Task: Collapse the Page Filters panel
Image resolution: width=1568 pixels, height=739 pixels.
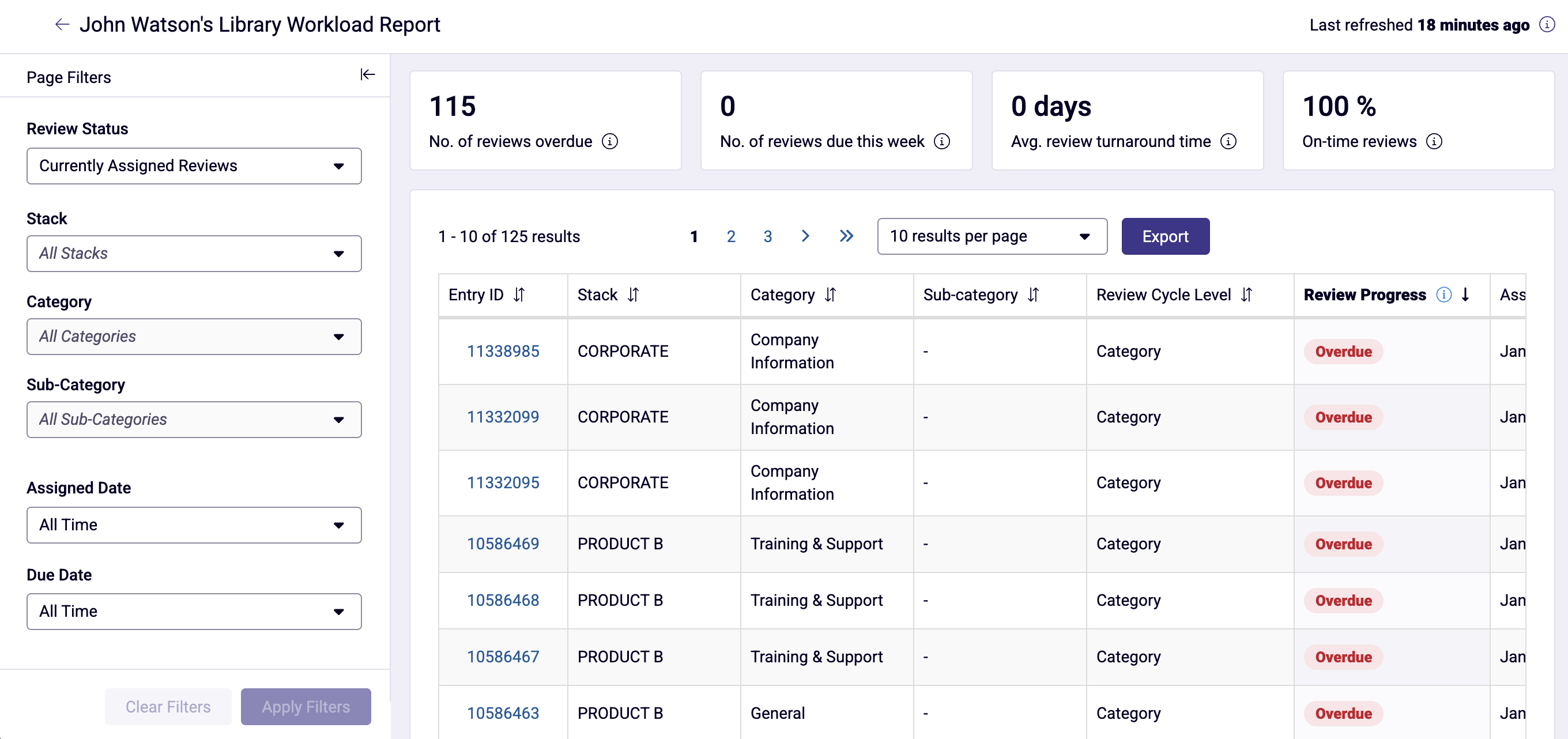Action: coord(368,74)
